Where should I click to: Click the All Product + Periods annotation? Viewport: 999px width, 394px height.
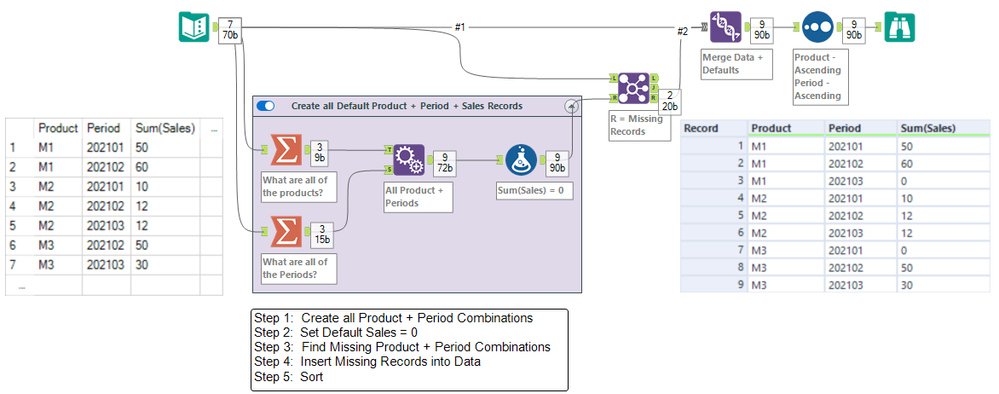tap(418, 197)
